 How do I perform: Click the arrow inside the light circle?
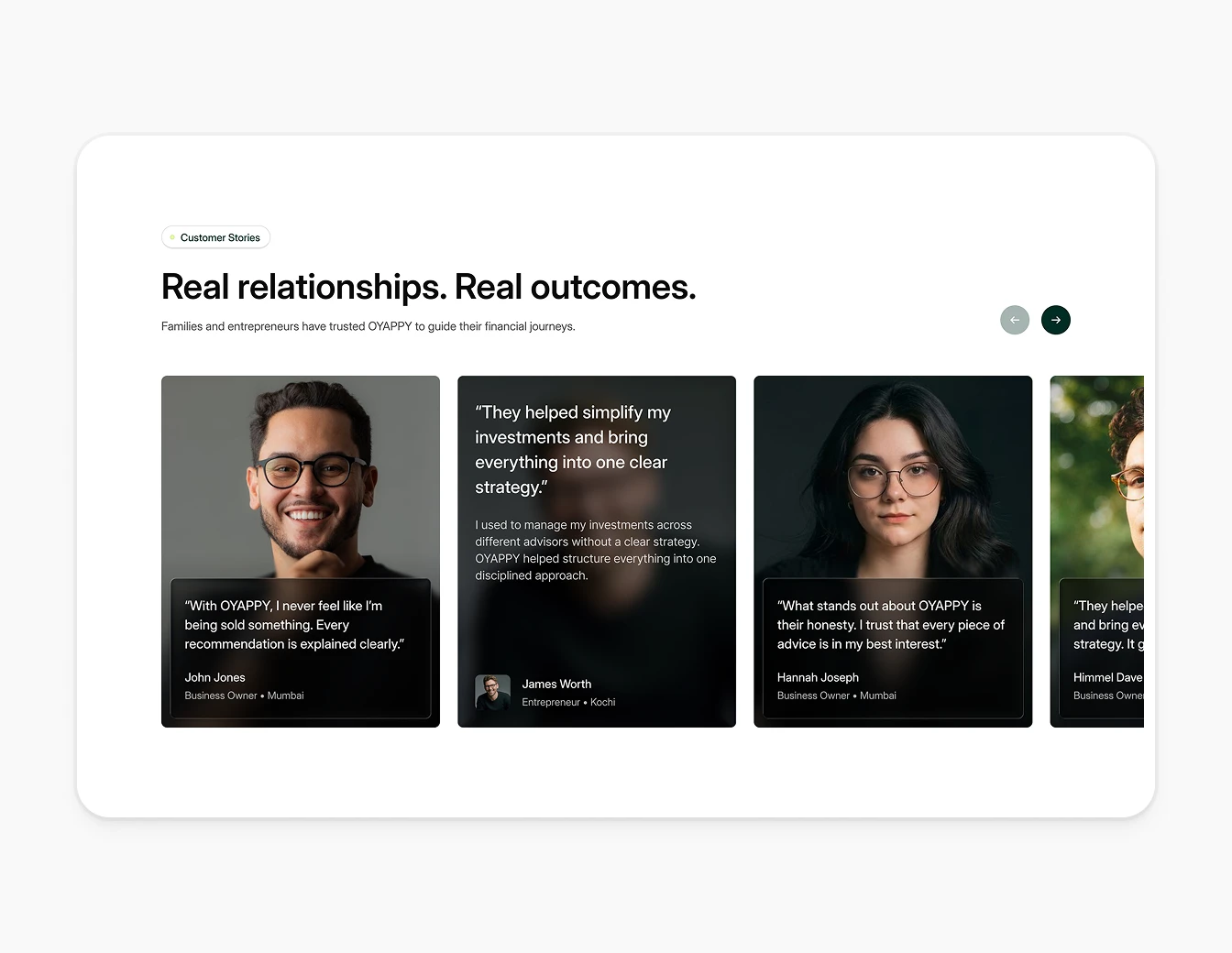tap(1015, 320)
